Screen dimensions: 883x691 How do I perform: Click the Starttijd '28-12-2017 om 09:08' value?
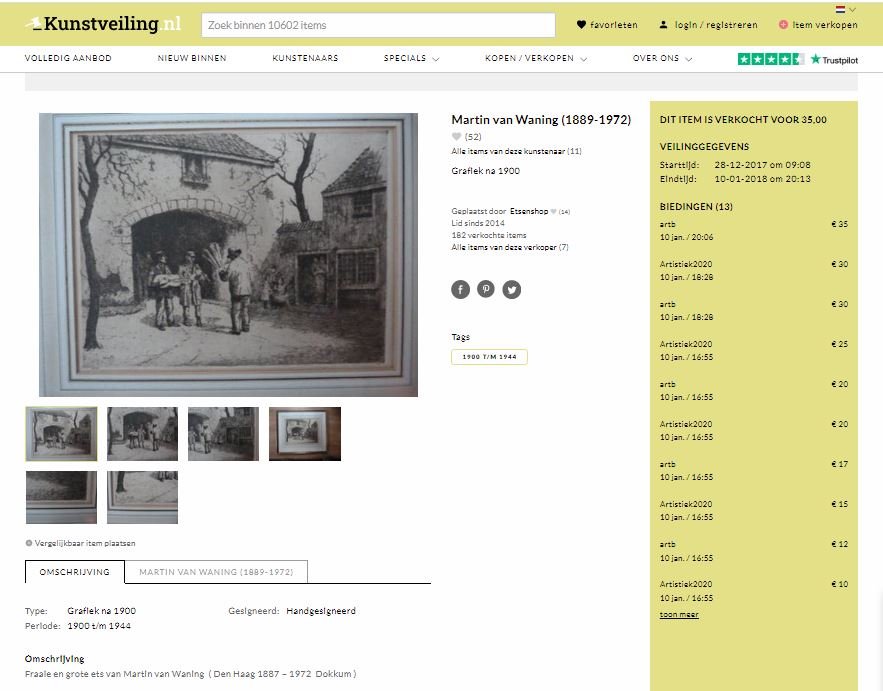[x=762, y=165]
